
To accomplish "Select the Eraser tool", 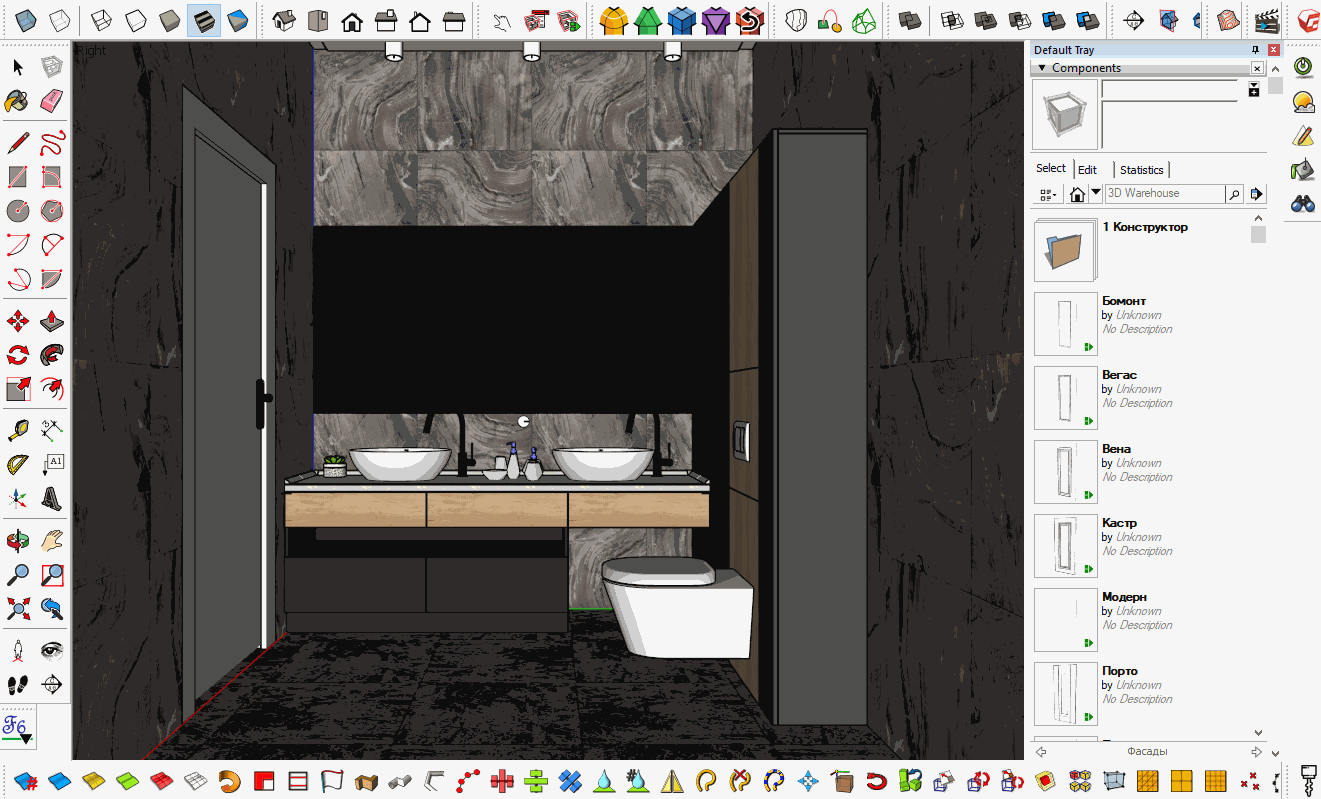I will pyautogui.click(x=52, y=101).
